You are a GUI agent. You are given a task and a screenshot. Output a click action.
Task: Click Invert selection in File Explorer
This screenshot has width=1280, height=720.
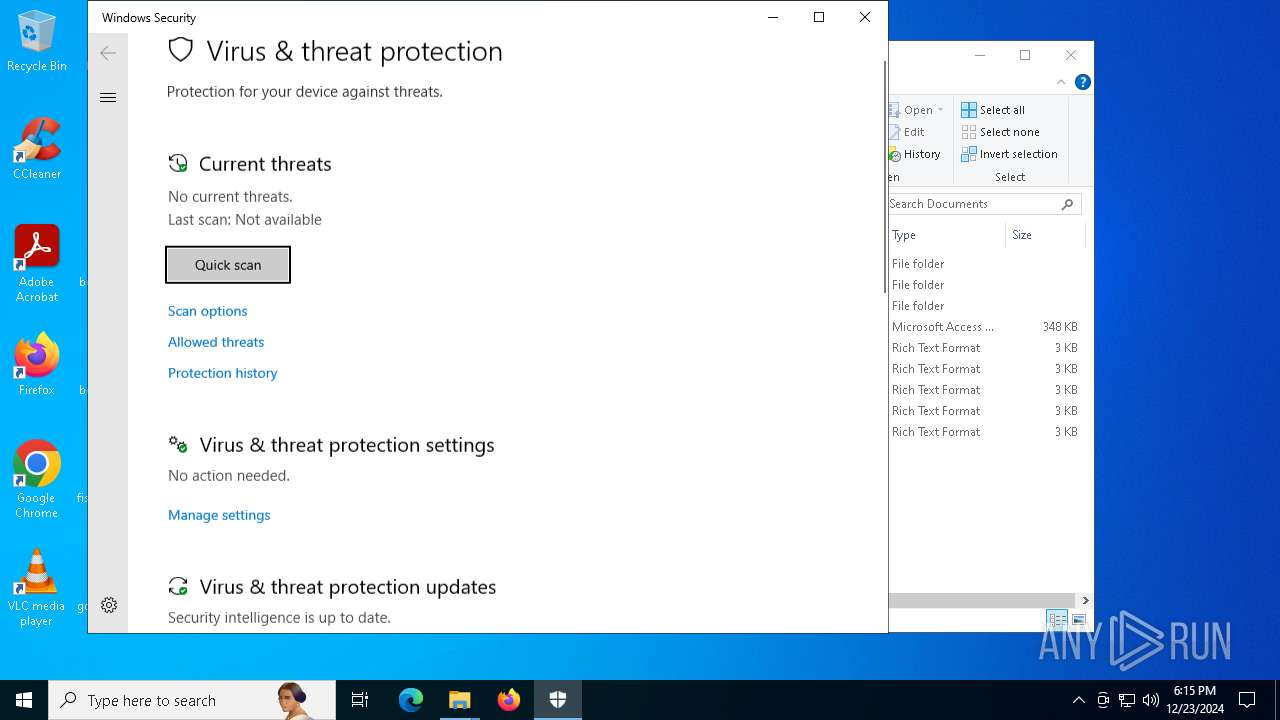[1009, 154]
